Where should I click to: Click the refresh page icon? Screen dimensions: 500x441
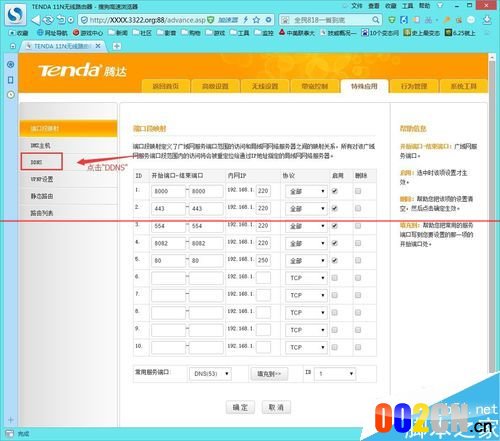(x=48, y=20)
